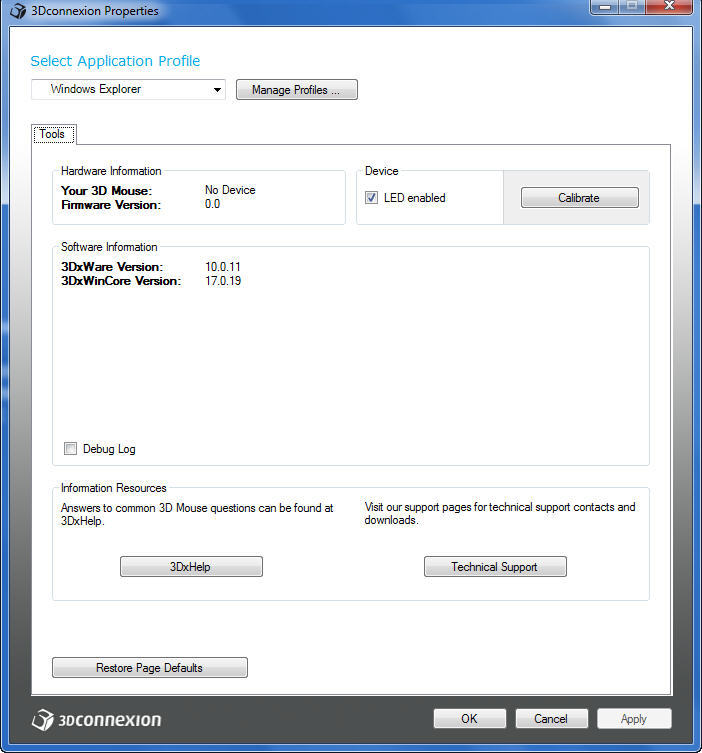The width and height of the screenshot is (702, 753).
Task: Click the 'No Device' value text
Action: click(x=230, y=190)
